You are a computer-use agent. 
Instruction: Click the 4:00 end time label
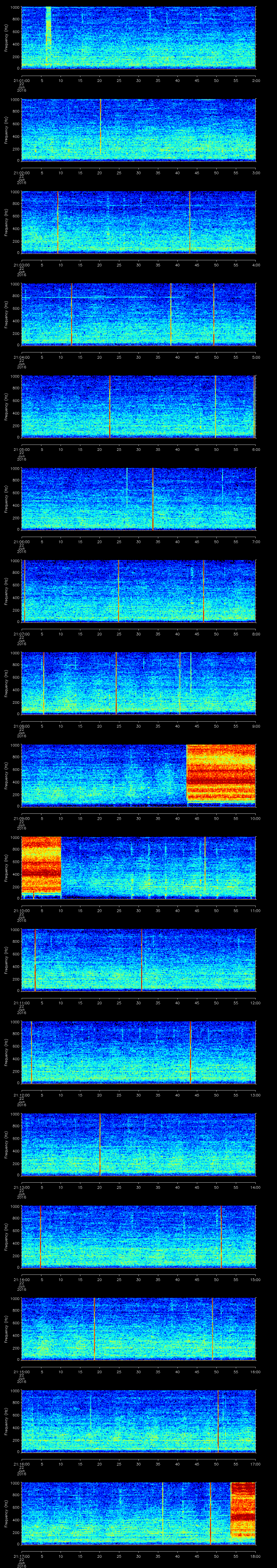[x=256, y=265]
